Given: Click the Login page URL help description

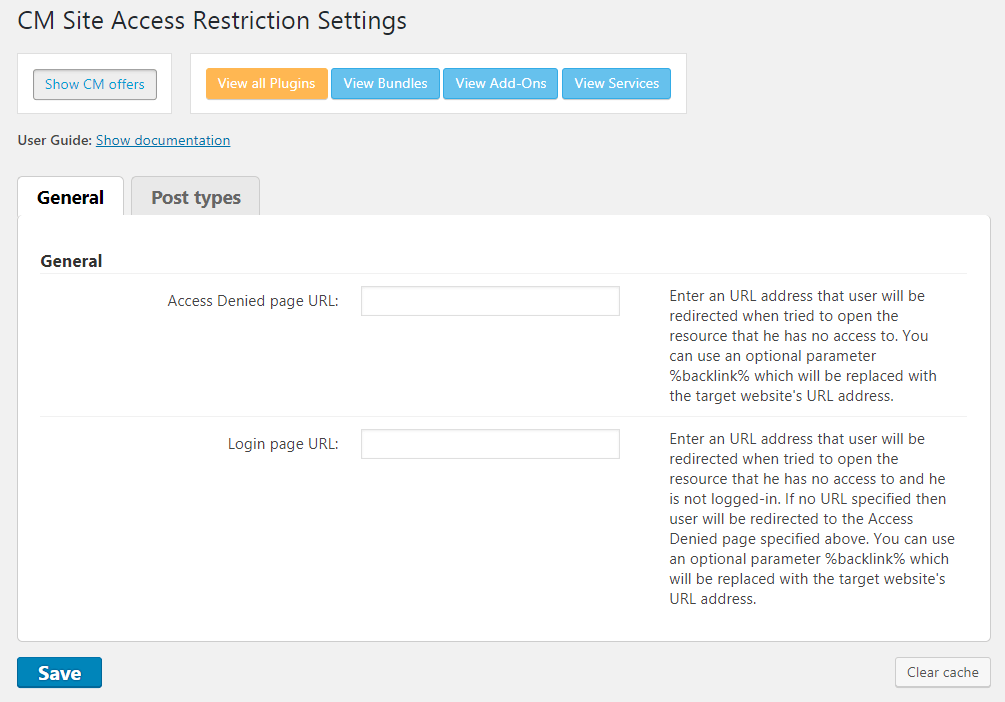Looking at the screenshot, I should (x=812, y=519).
